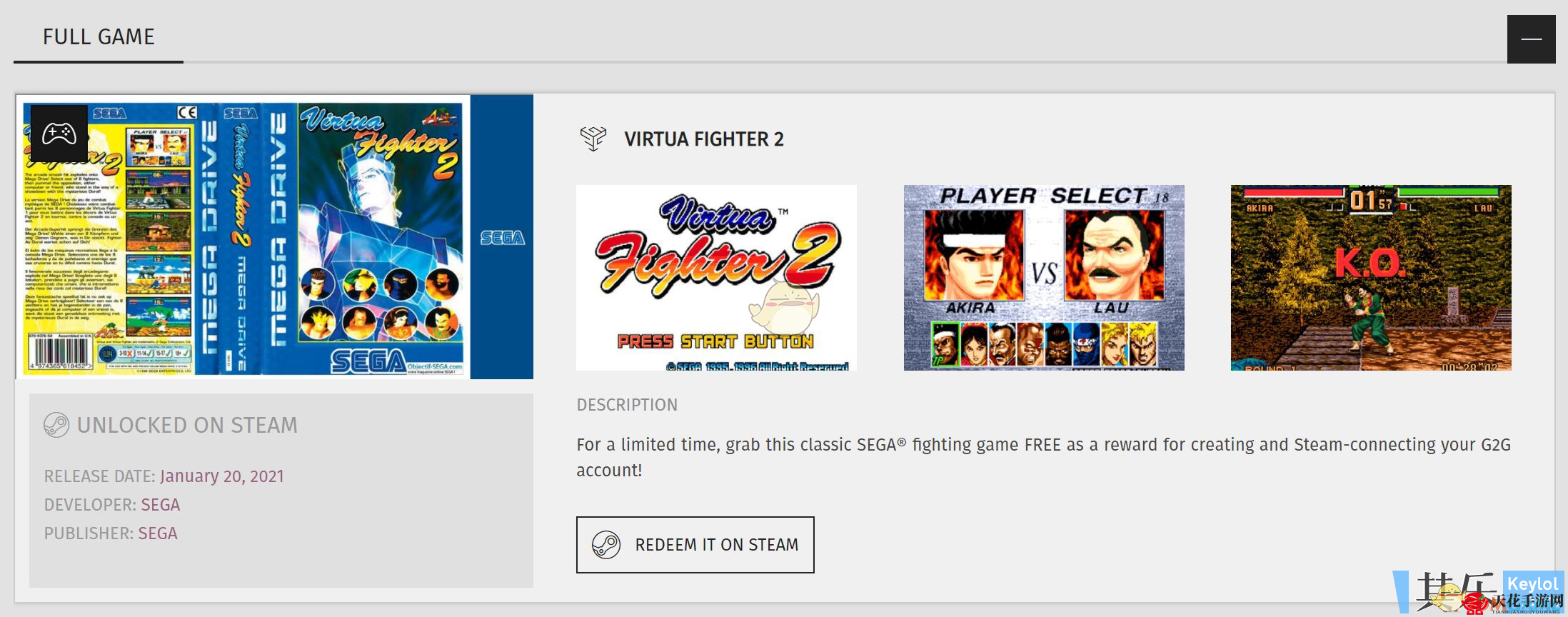Click the DESCRIPTION heading
Screen dimensions: 1568x617
click(x=627, y=405)
